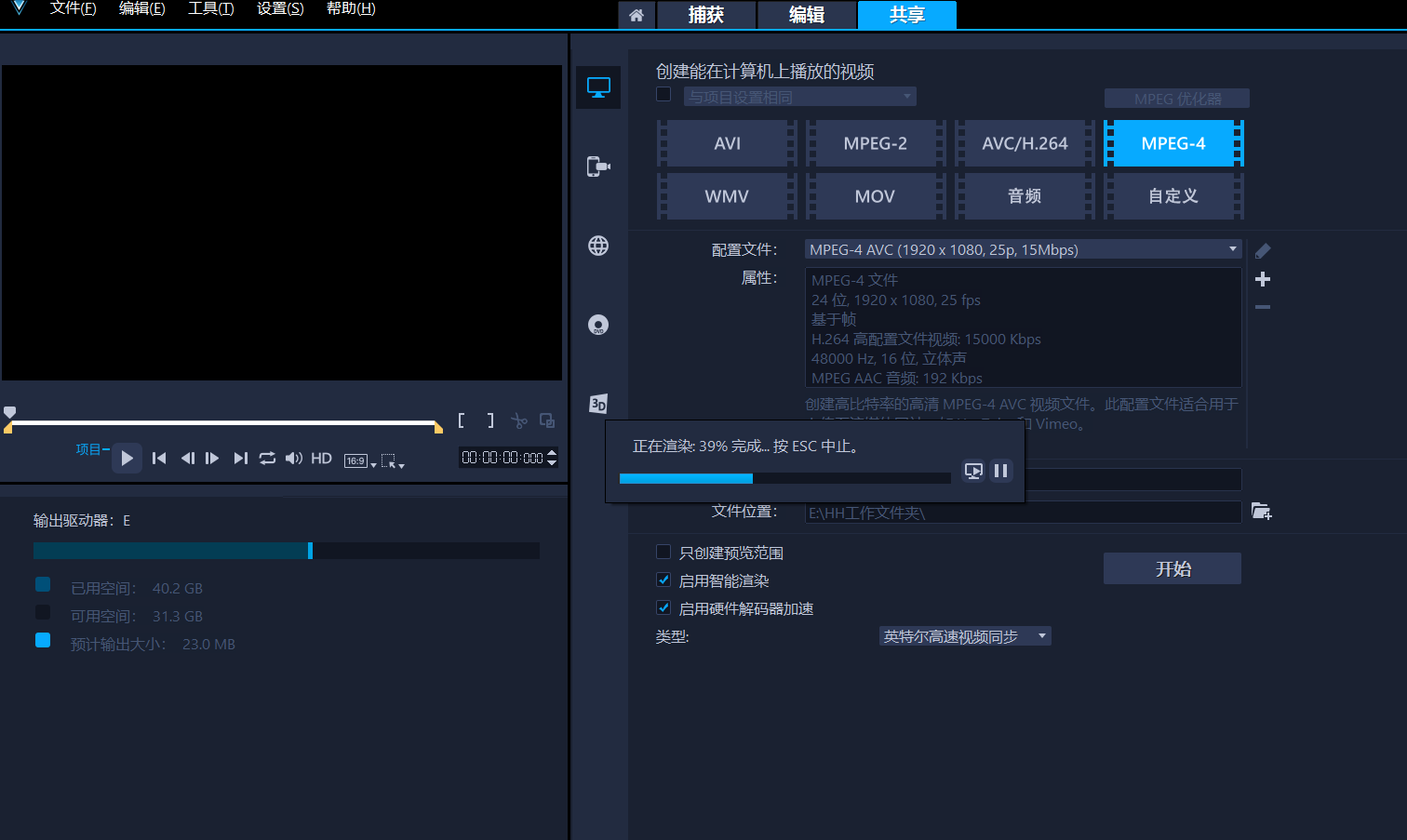Screen dimensions: 1407x840
Task: Expand the 配置文件 profile dropdown
Action: 1232,249
